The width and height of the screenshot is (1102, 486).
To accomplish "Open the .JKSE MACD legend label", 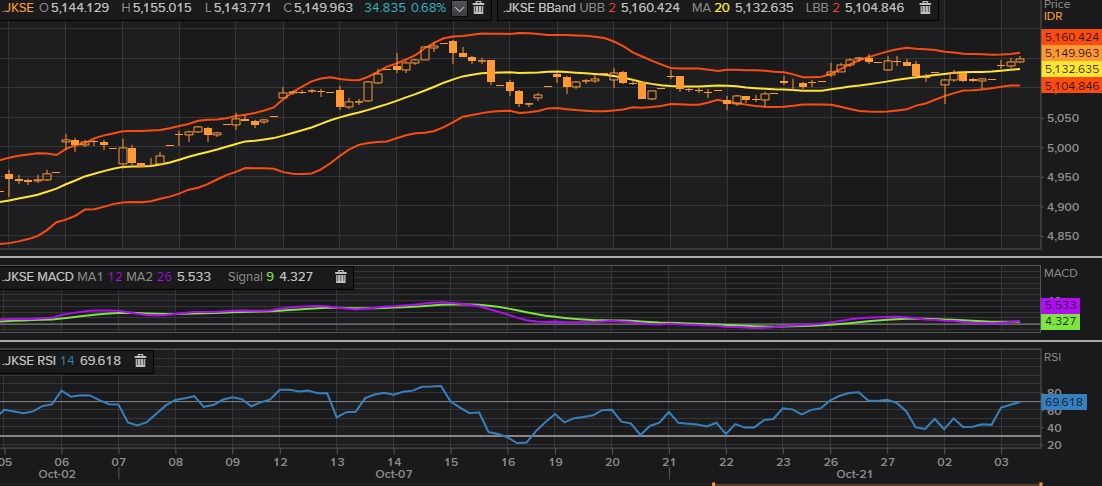I will point(37,277).
